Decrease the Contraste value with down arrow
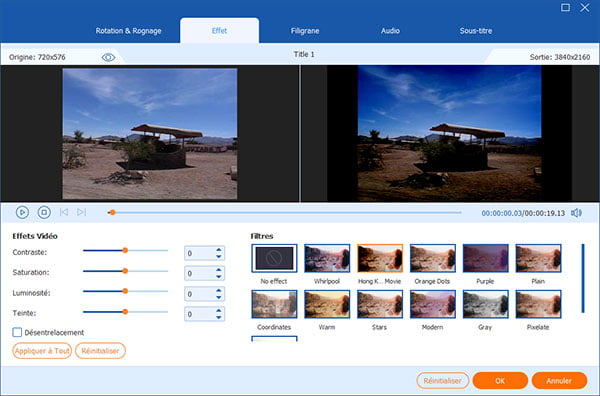The height and width of the screenshot is (396, 600). coord(218,256)
